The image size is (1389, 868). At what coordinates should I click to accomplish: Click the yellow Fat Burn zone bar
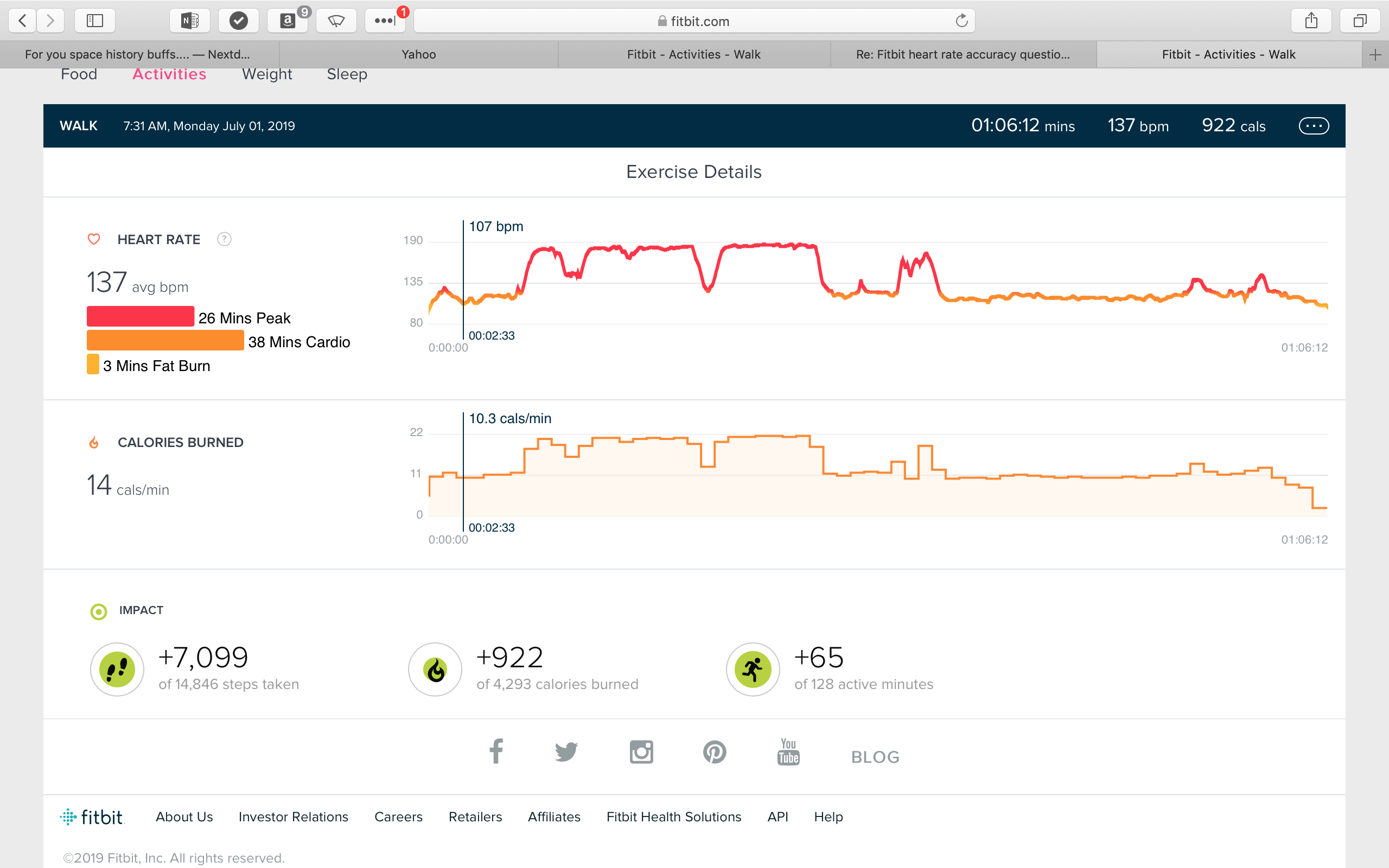[x=93, y=365]
